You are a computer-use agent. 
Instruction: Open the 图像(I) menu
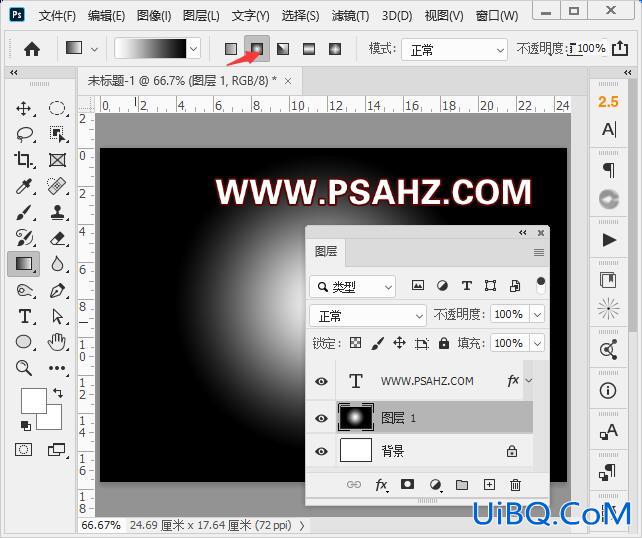click(154, 16)
